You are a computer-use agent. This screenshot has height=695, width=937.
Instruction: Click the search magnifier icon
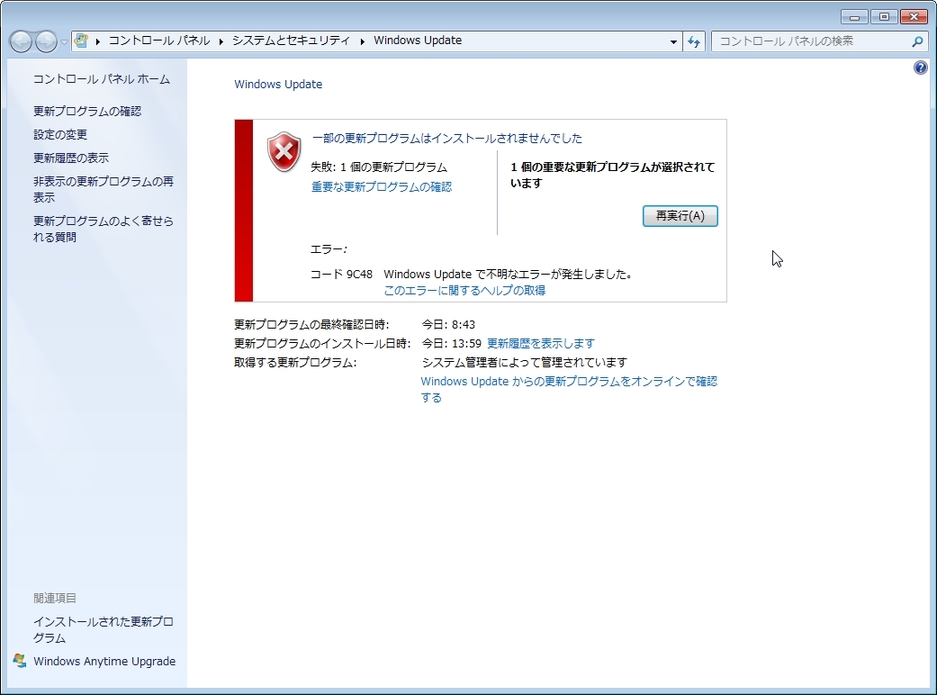917,41
